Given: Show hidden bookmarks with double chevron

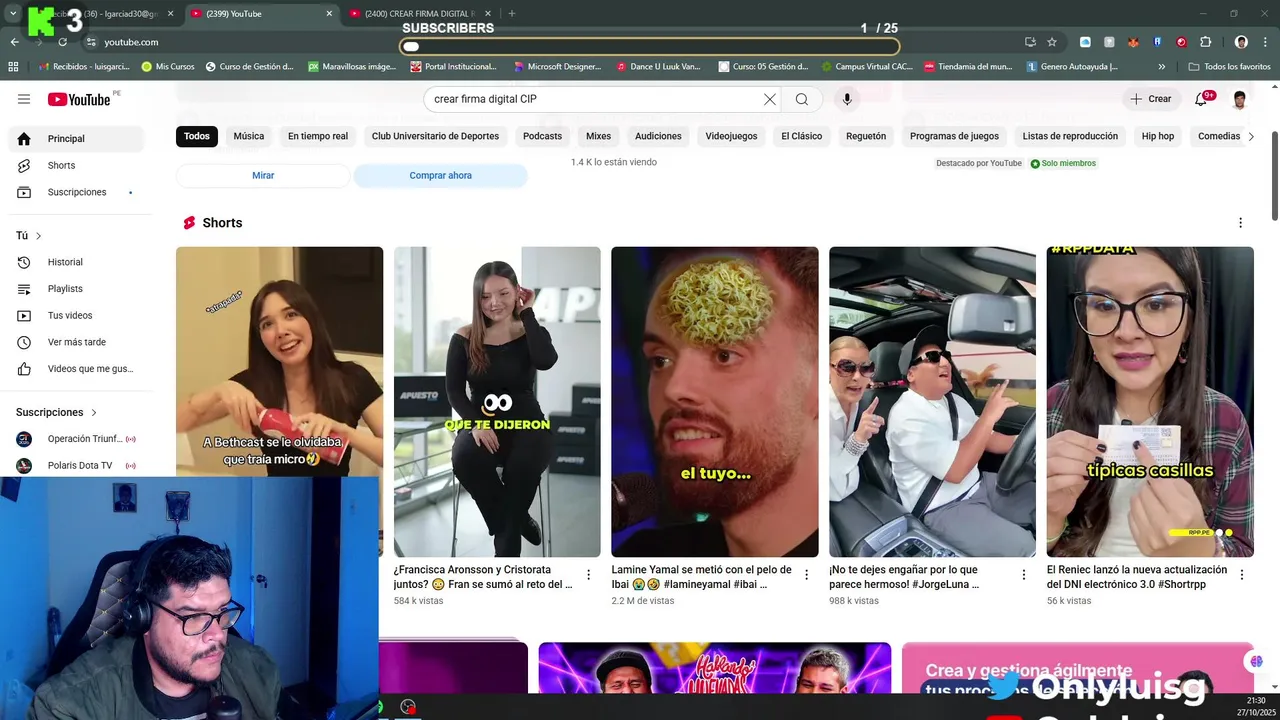Looking at the screenshot, I should (1161, 67).
